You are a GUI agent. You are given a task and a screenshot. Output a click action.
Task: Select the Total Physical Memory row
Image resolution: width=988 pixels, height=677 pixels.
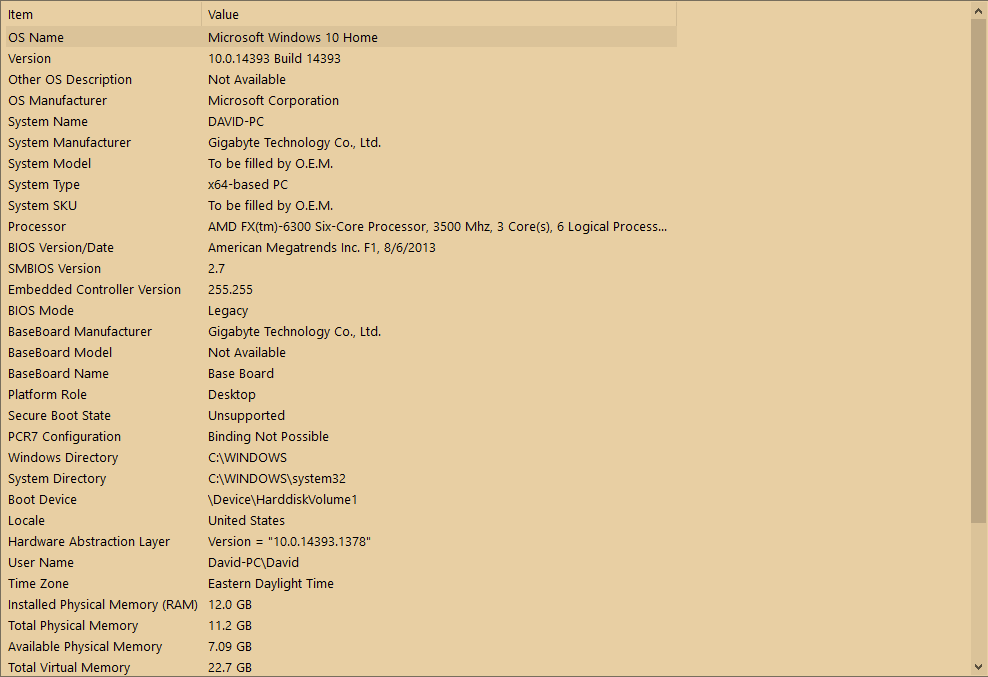click(x=341, y=626)
